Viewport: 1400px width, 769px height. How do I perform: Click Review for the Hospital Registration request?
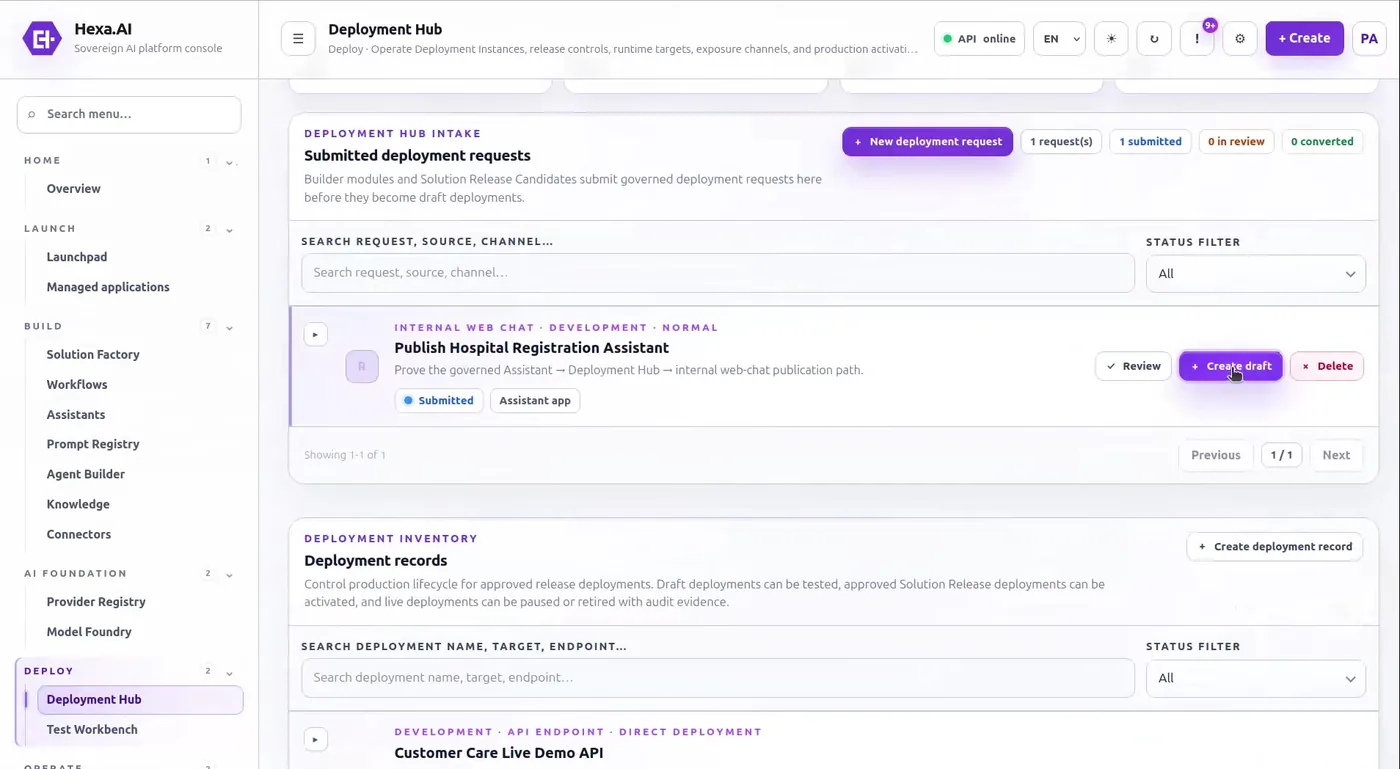click(x=1133, y=366)
